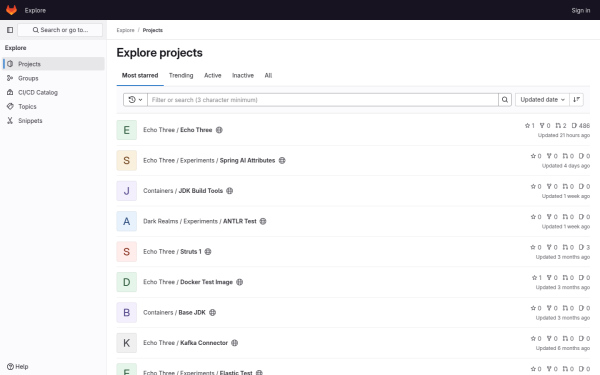Click the globe icon beside Kafka Connector
The width and height of the screenshot is (600, 375).
point(235,343)
